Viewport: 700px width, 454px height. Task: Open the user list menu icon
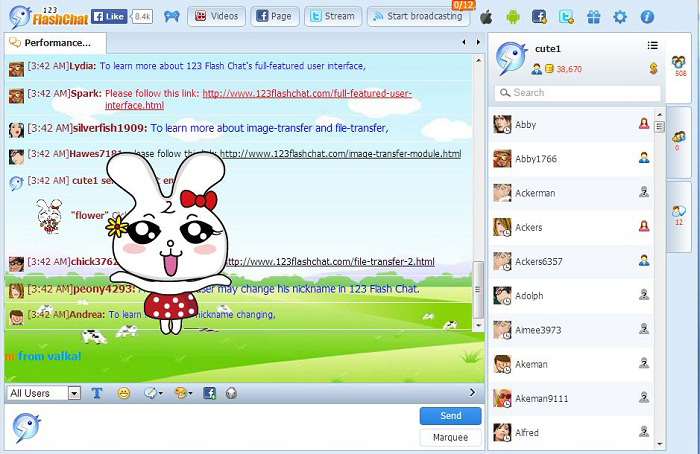[652, 46]
